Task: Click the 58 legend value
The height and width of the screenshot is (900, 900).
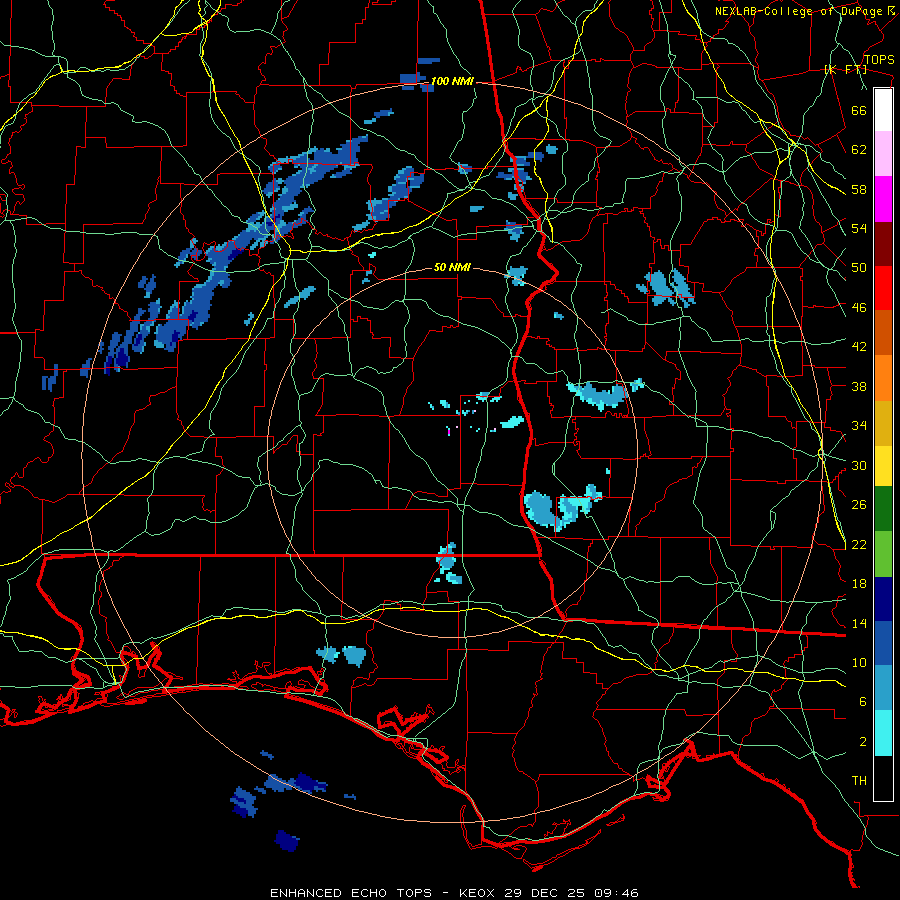Action: (859, 189)
